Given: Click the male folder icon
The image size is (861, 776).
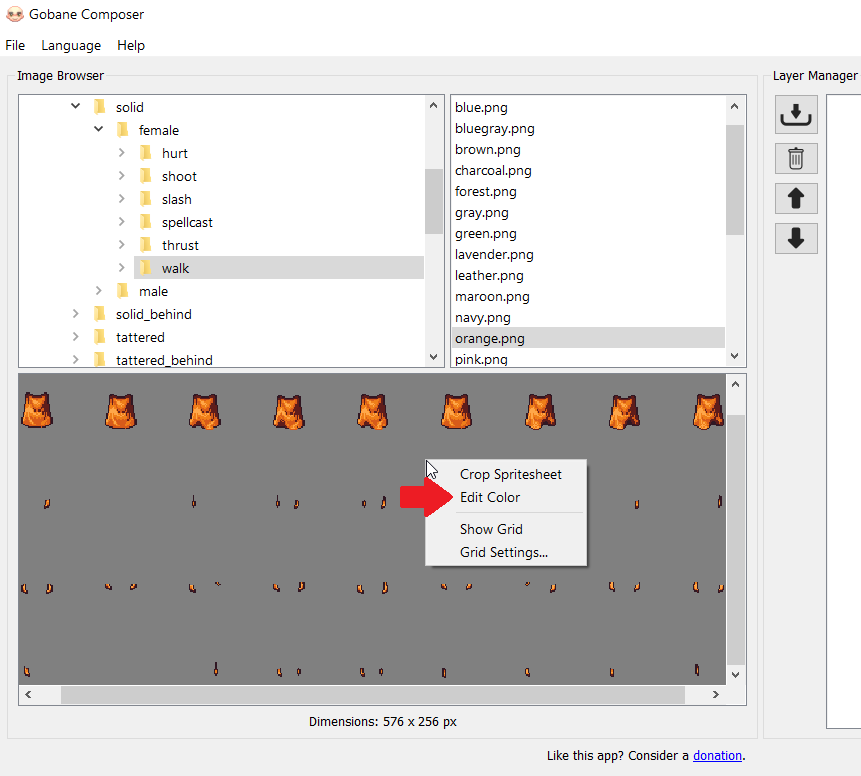Looking at the screenshot, I should [122, 291].
